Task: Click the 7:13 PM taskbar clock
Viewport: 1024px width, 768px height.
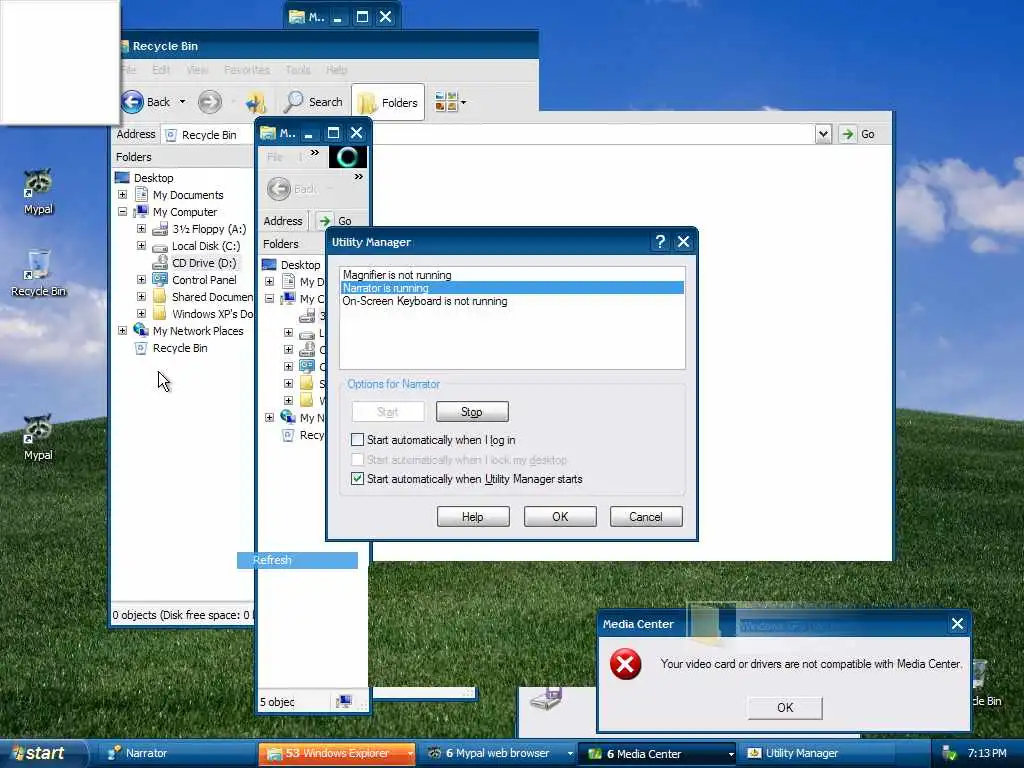Action: [x=987, y=753]
